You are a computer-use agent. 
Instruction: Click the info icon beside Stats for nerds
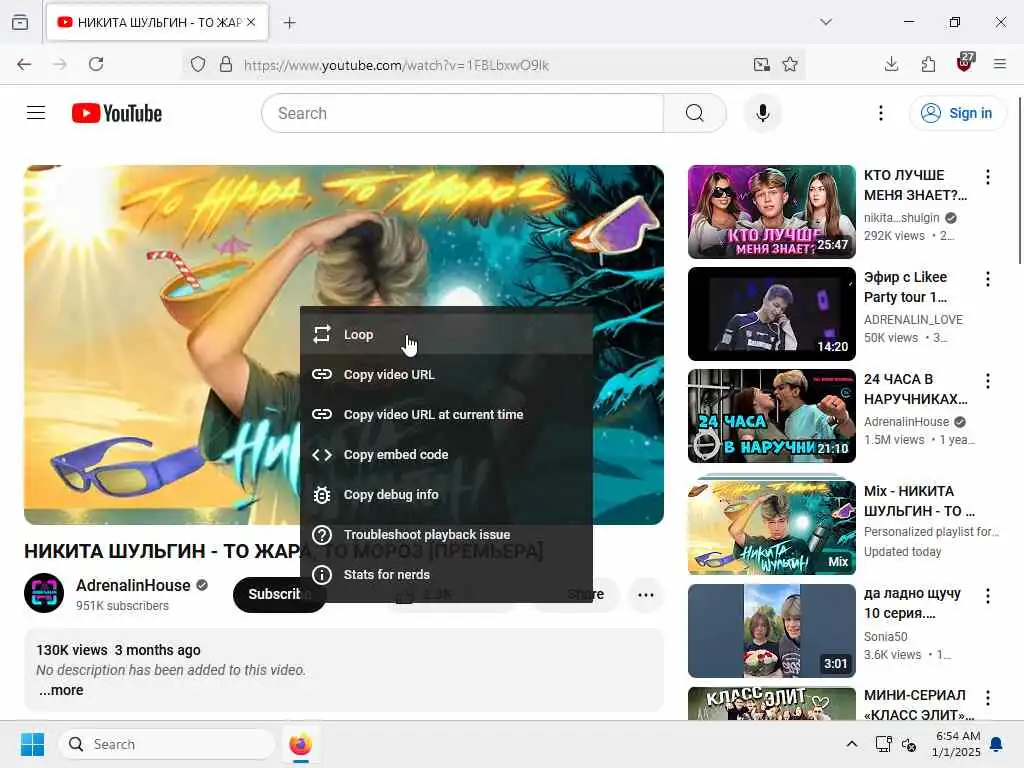coord(322,575)
